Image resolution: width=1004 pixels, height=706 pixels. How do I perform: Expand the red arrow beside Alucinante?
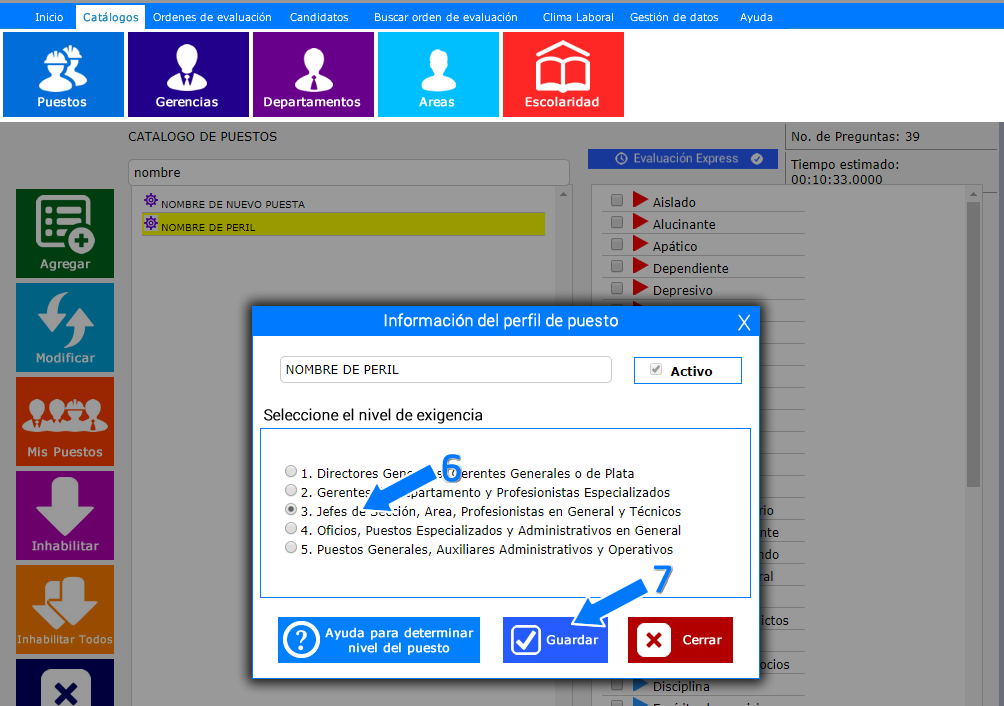point(640,222)
